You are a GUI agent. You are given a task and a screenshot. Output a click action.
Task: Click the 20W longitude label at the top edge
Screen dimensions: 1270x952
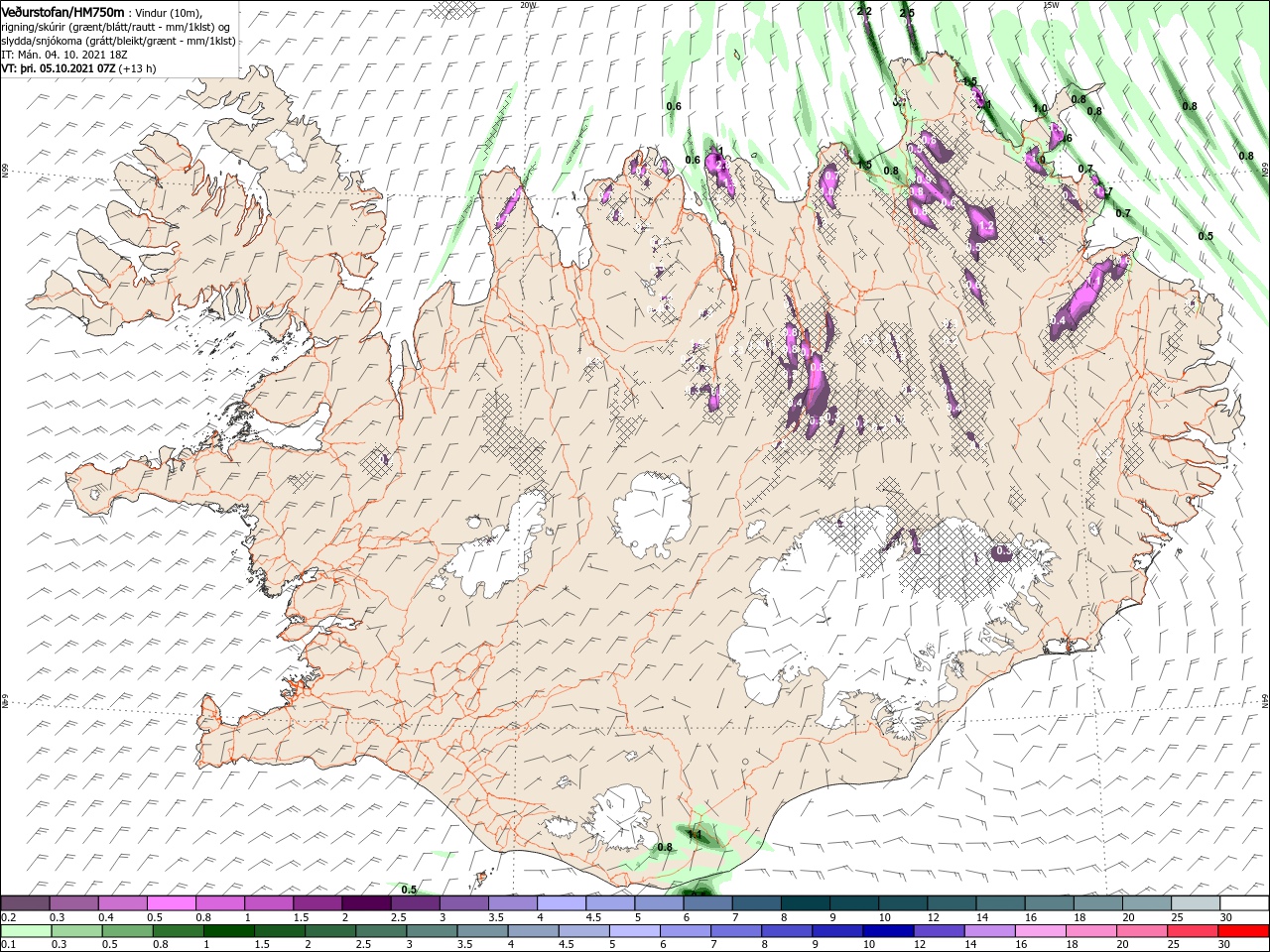(528, 5)
